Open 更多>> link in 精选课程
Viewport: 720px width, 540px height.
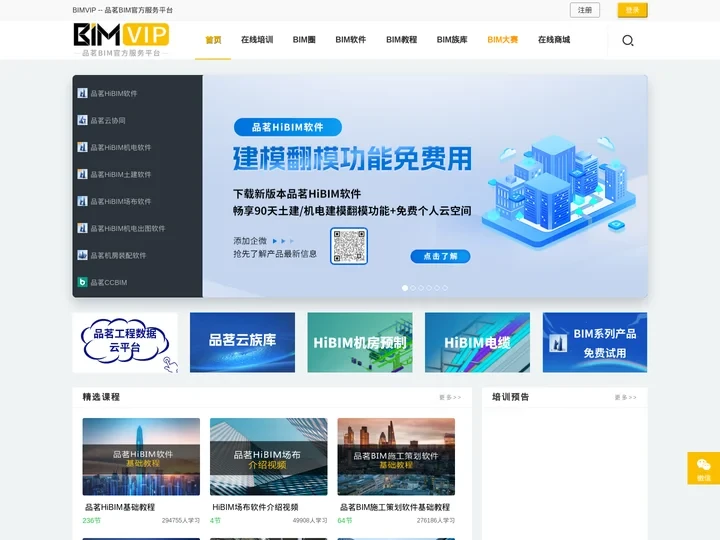point(450,398)
